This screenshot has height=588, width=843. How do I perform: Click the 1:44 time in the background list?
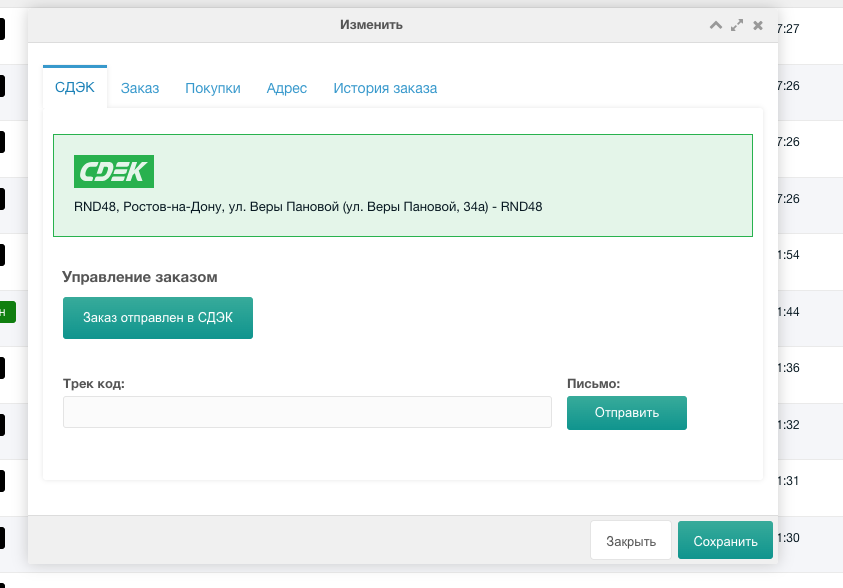(x=788, y=312)
